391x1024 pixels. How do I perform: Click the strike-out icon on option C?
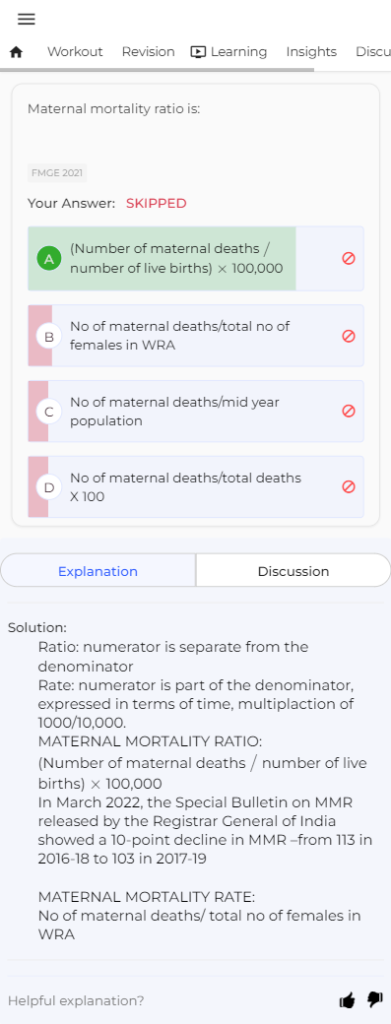pyautogui.click(x=349, y=411)
